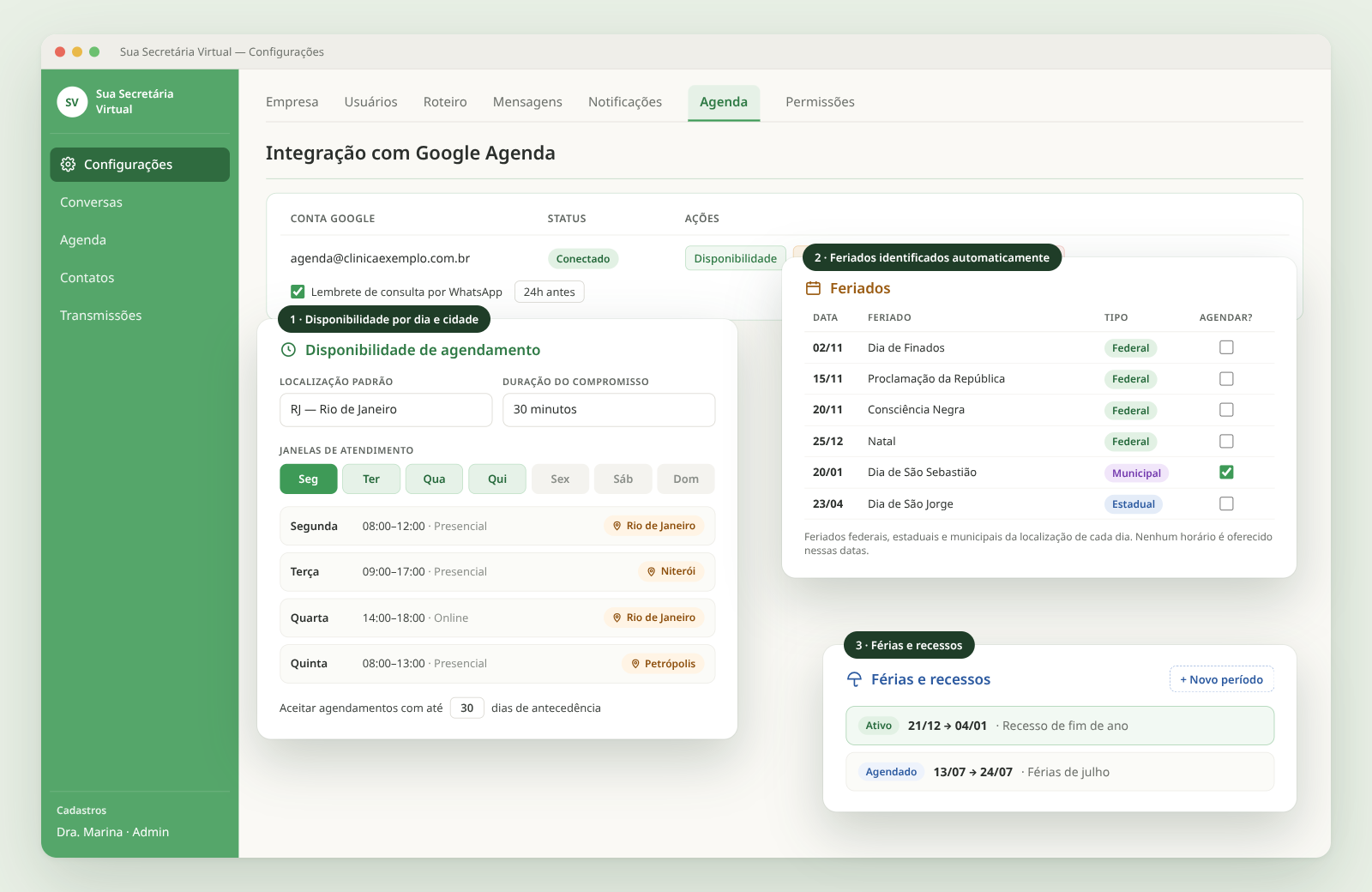Select the Férias de julho period row
The image size is (1372, 892).
coord(1060,772)
